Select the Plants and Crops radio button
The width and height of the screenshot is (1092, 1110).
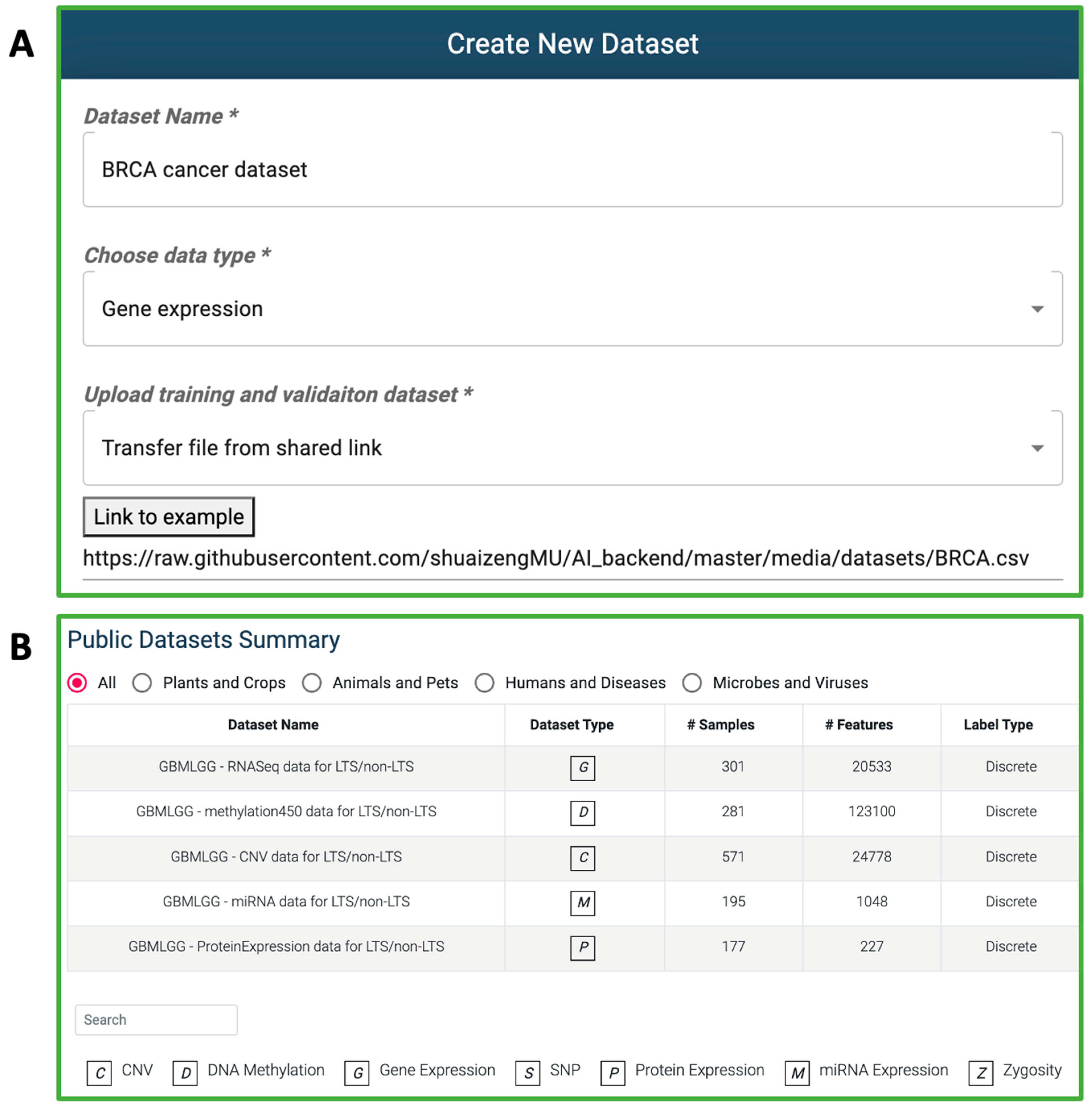142,683
